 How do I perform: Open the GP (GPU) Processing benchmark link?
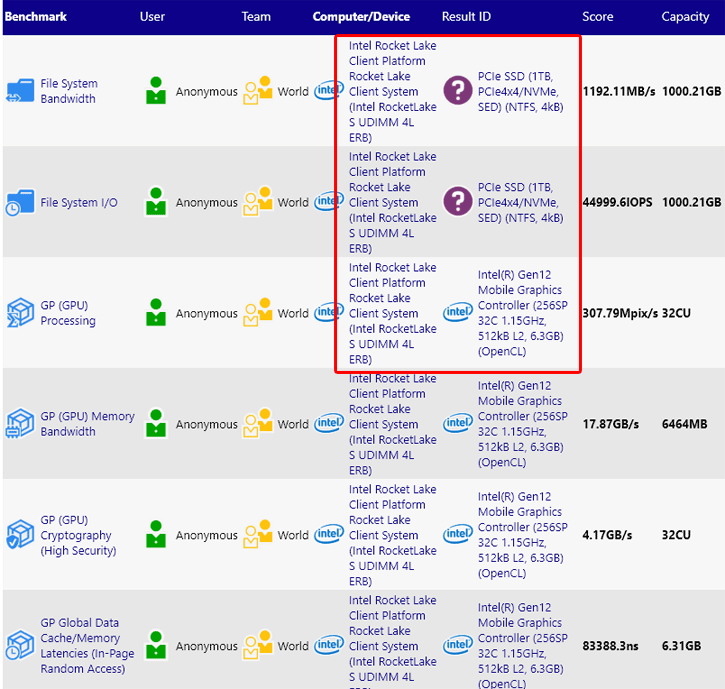point(68,313)
